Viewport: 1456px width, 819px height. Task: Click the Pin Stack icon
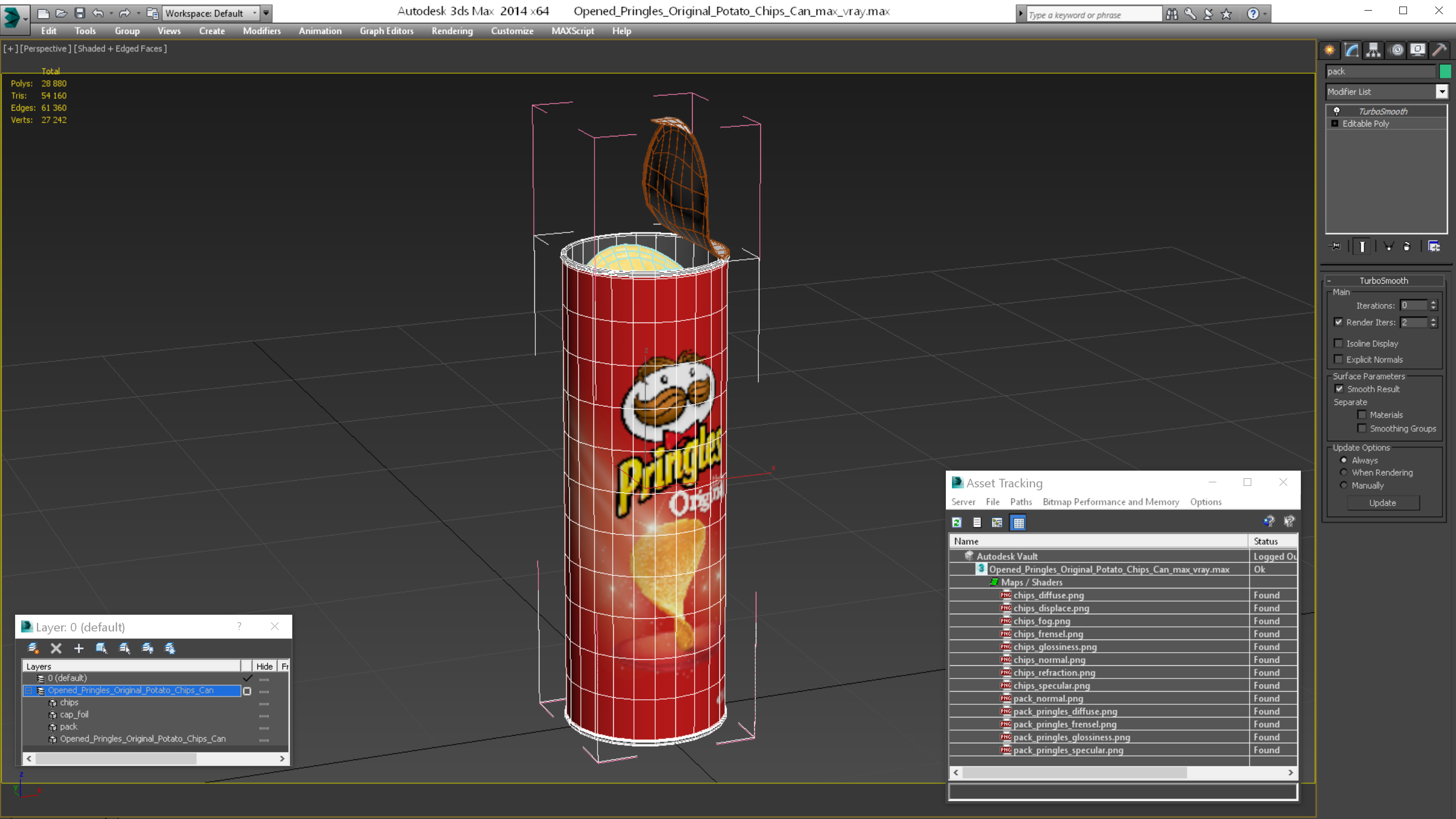[1335, 246]
